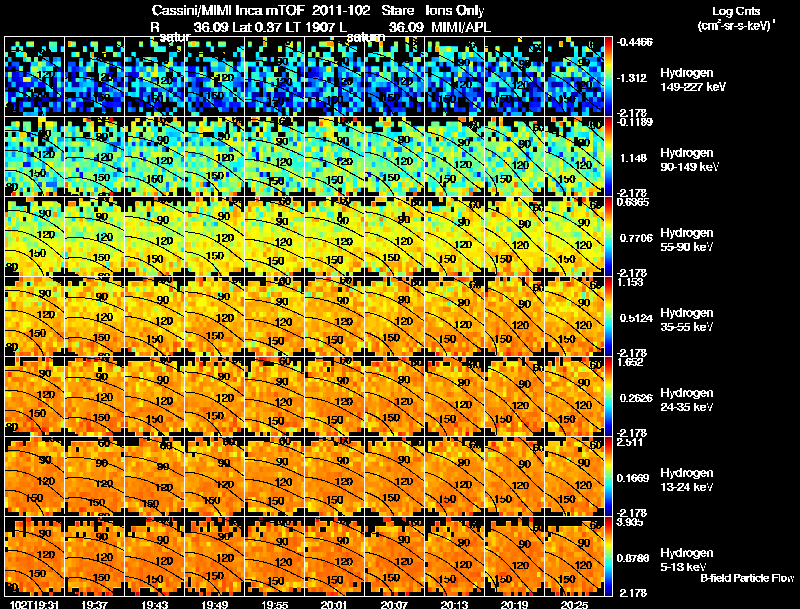The height and width of the screenshot is (609, 800).
Task: Click the '1.148' colorbar value
Action: 634,158
